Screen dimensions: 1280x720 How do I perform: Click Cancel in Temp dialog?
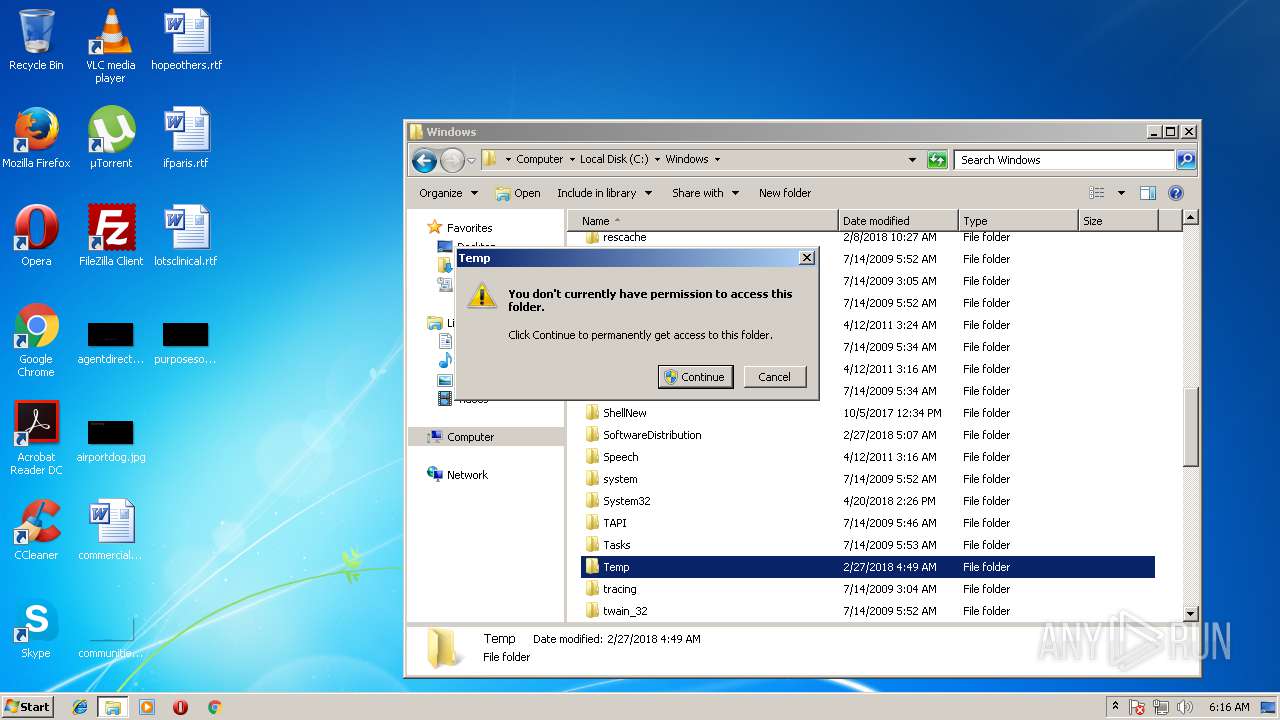[774, 377]
